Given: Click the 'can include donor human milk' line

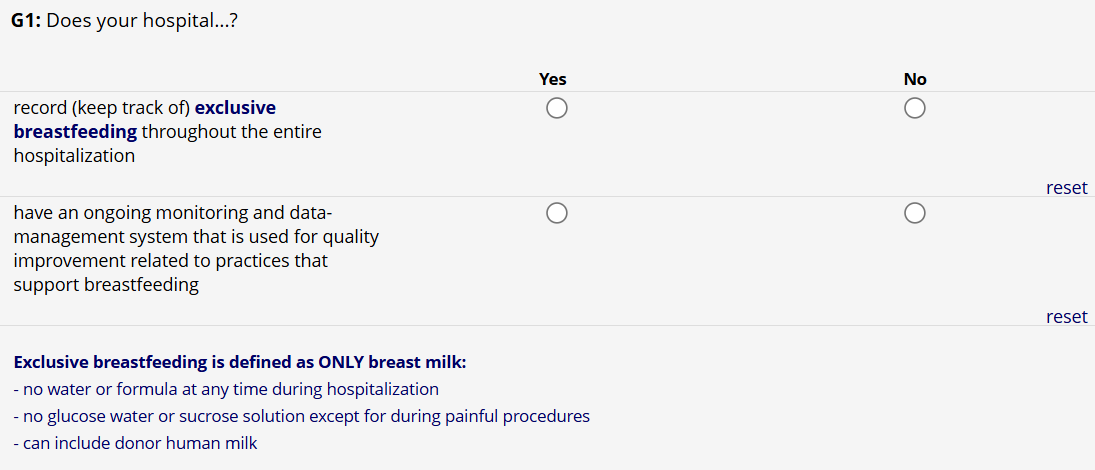Looking at the screenshot, I should tap(135, 443).
